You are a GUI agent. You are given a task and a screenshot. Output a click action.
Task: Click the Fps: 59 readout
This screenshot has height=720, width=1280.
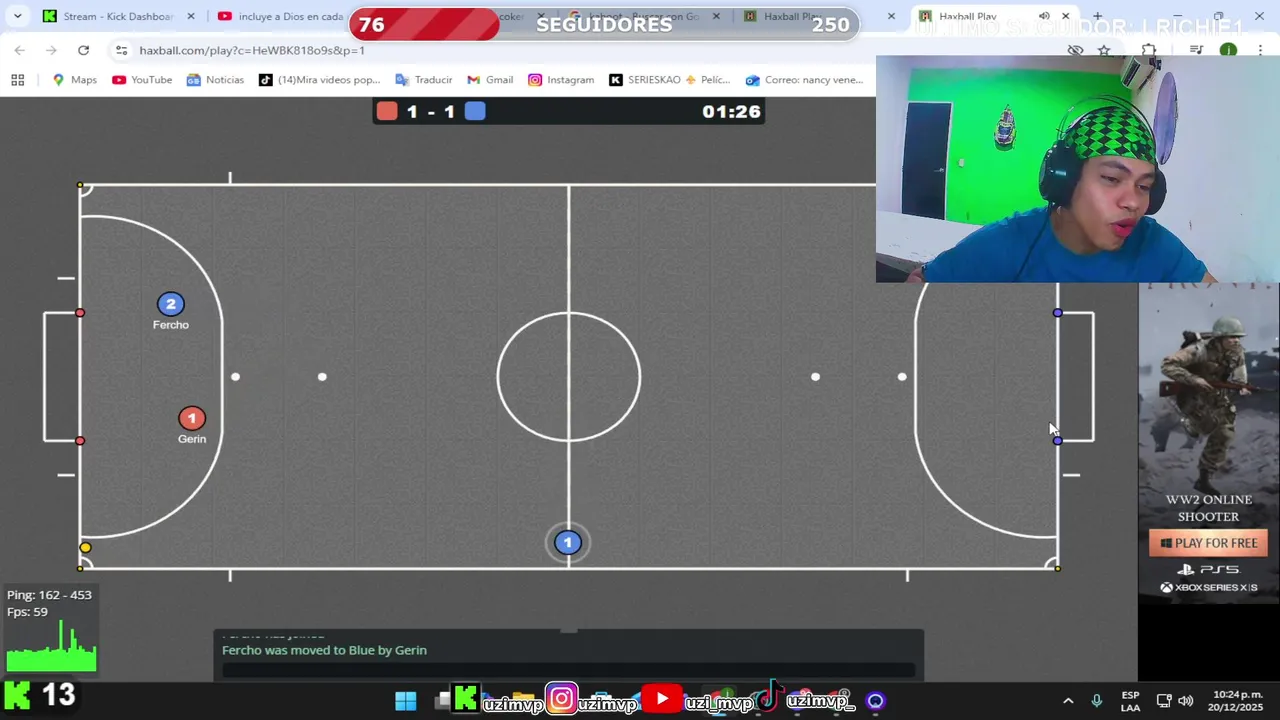tap(27, 612)
